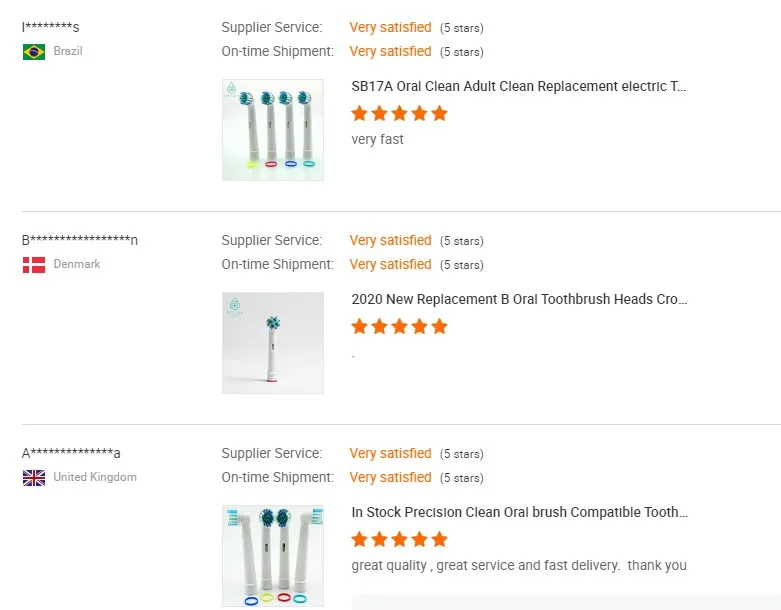Click UK reviewer's Supplier Service 'Very satisfied'
This screenshot has height=610, width=781.
pos(390,454)
